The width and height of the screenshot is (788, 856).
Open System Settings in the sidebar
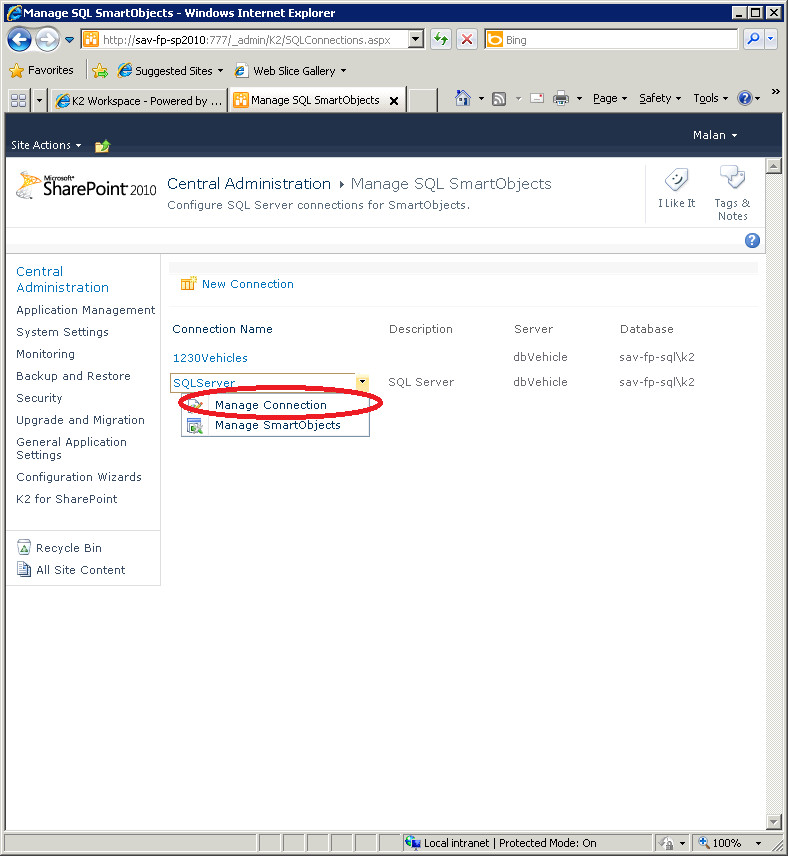(x=62, y=332)
